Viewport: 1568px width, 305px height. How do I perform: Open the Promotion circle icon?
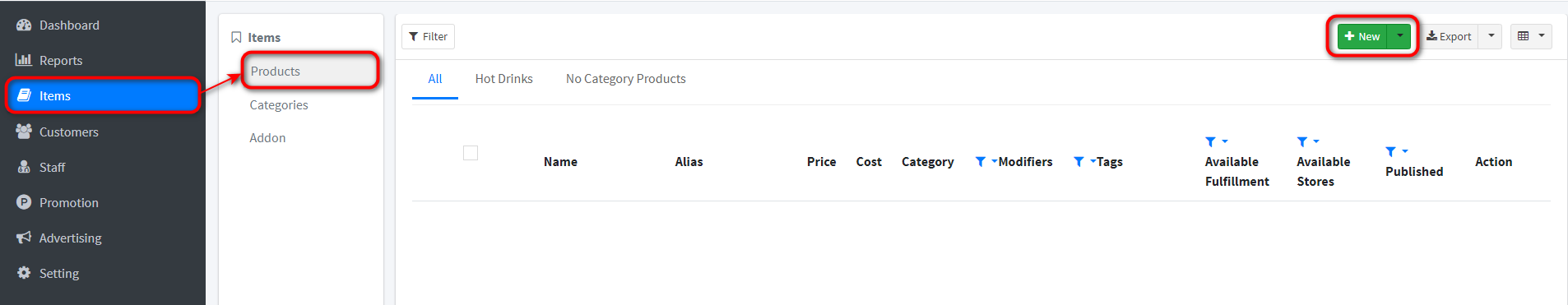pyautogui.click(x=24, y=202)
